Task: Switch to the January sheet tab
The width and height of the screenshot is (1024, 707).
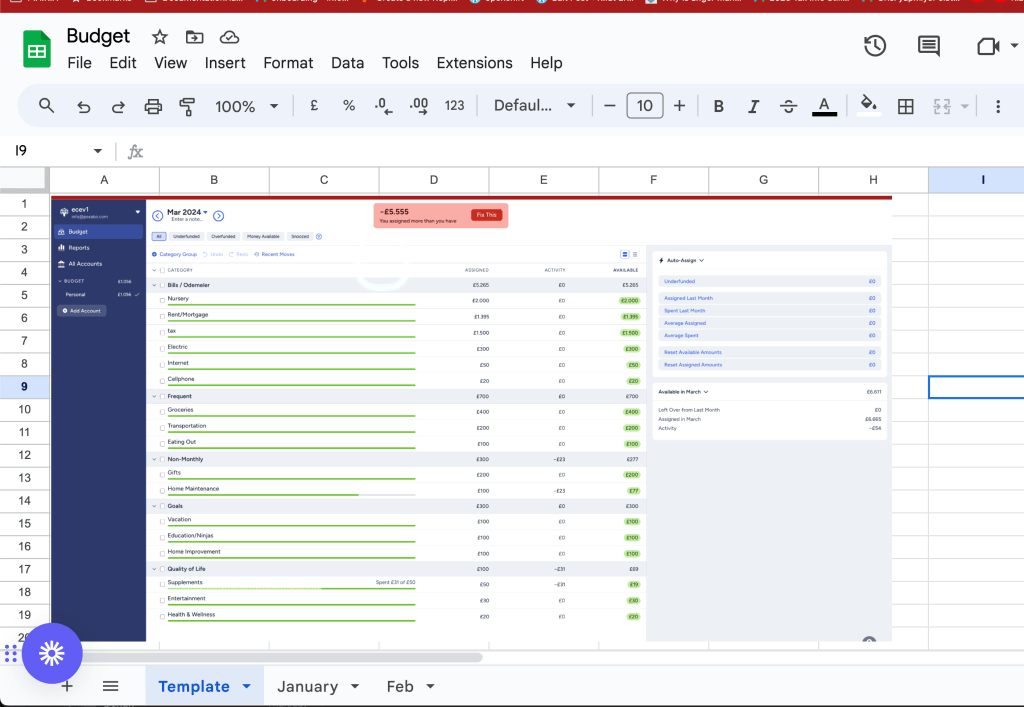Action: click(308, 686)
